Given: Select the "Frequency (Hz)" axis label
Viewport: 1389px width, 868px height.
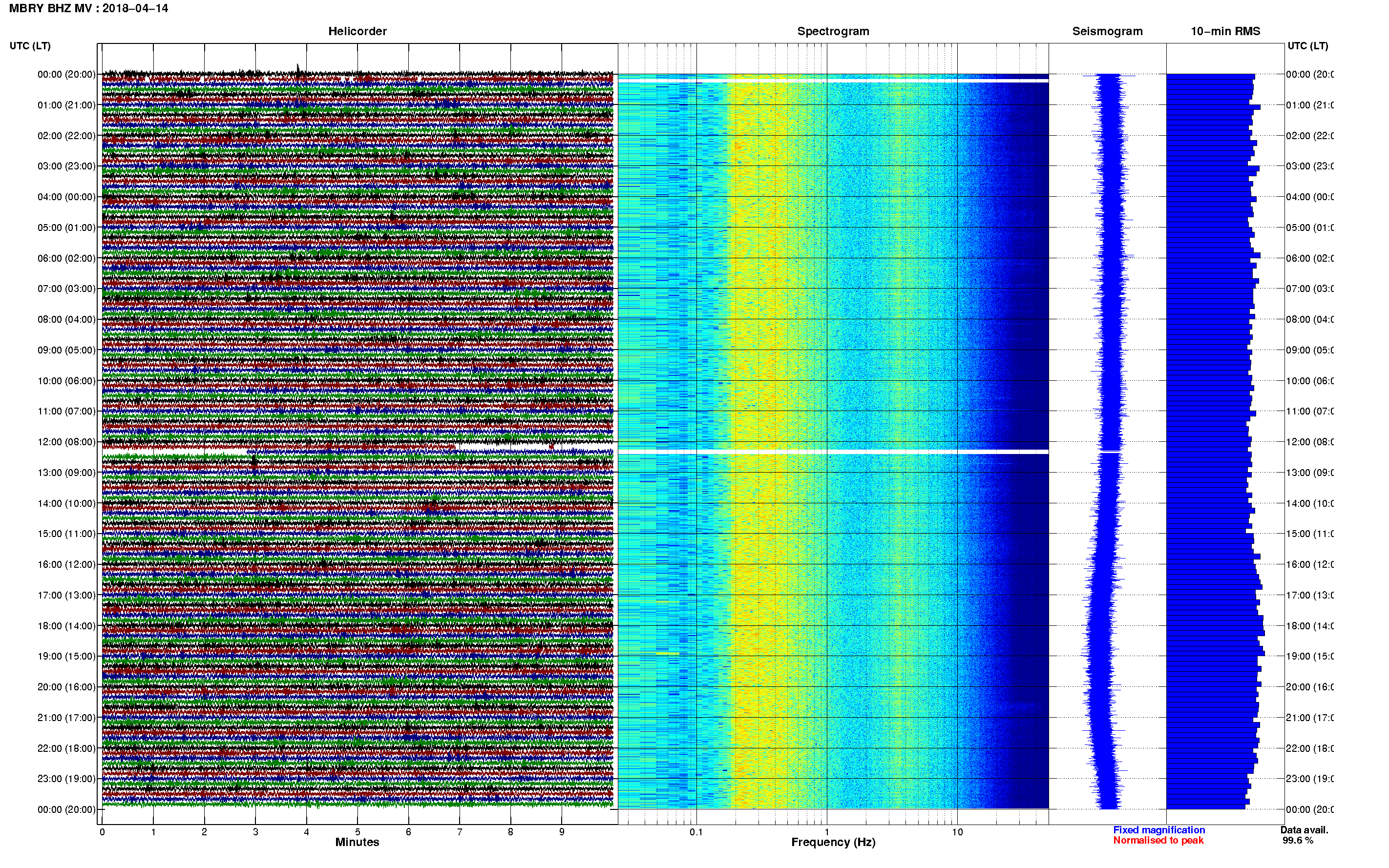Looking at the screenshot, I should pos(833,842).
